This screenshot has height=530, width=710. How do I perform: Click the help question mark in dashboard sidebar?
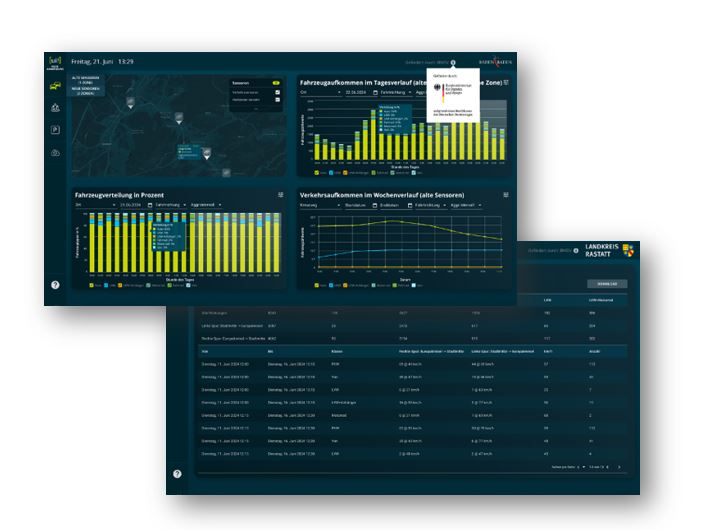[x=55, y=285]
